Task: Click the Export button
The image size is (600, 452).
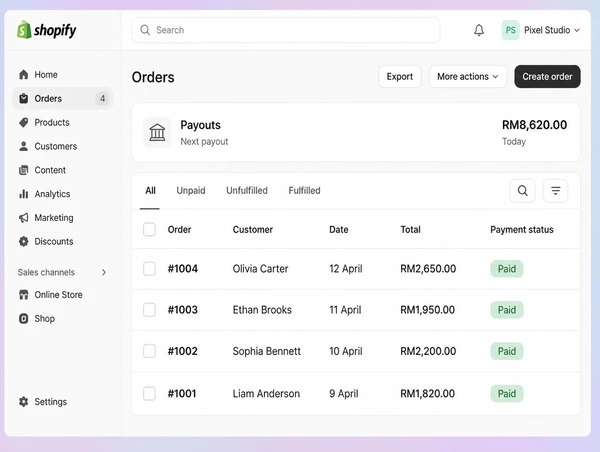Action: (x=399, y=77)
